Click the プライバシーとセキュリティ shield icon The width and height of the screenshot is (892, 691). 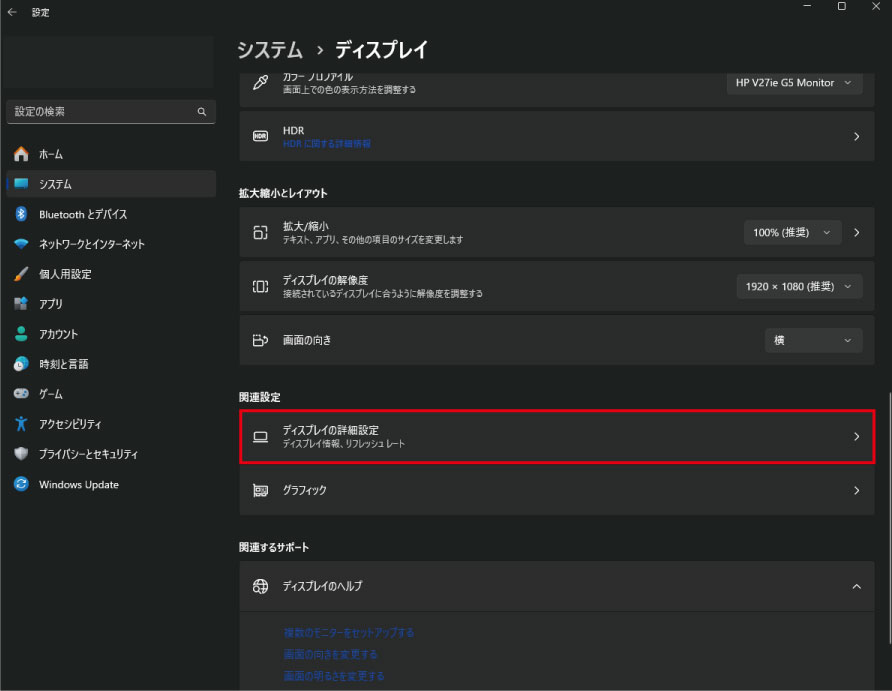coord(21,454)
